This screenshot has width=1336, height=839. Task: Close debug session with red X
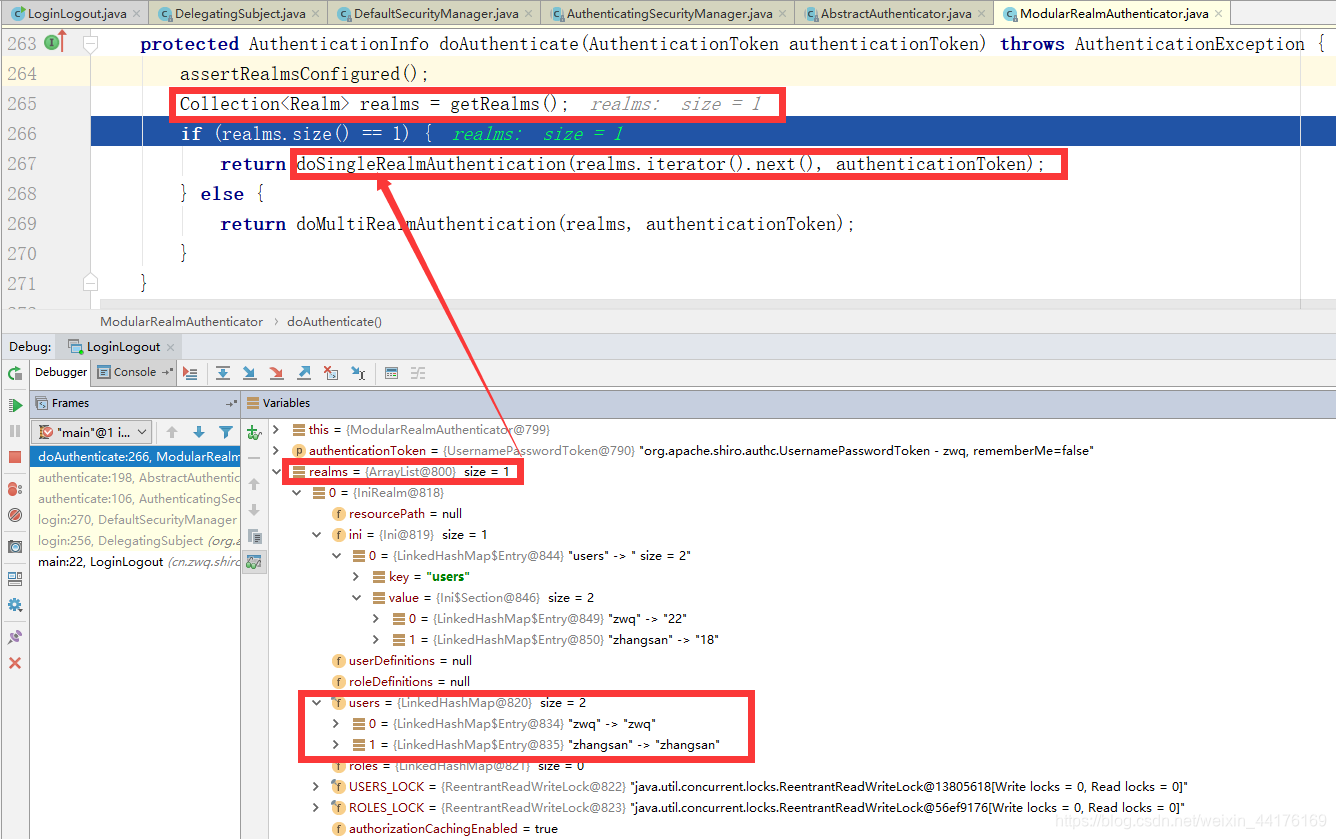[15, 663]
